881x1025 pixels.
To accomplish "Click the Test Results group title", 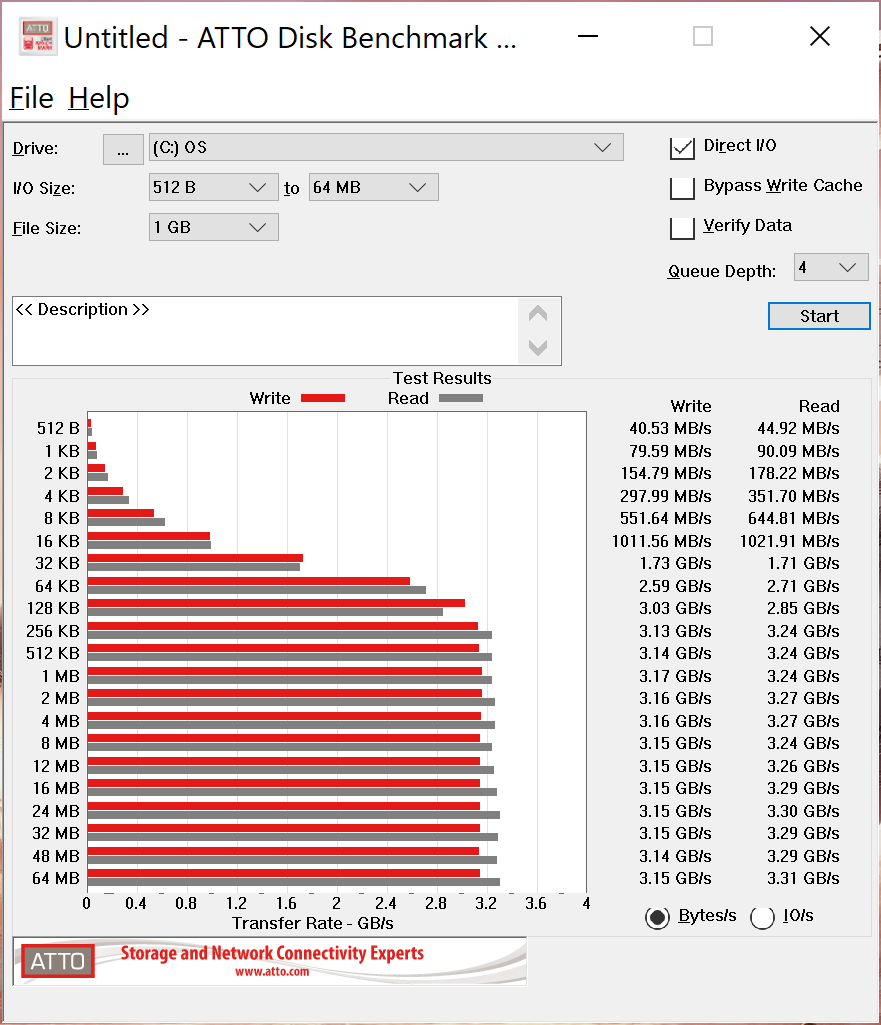I will coord(442,378).
